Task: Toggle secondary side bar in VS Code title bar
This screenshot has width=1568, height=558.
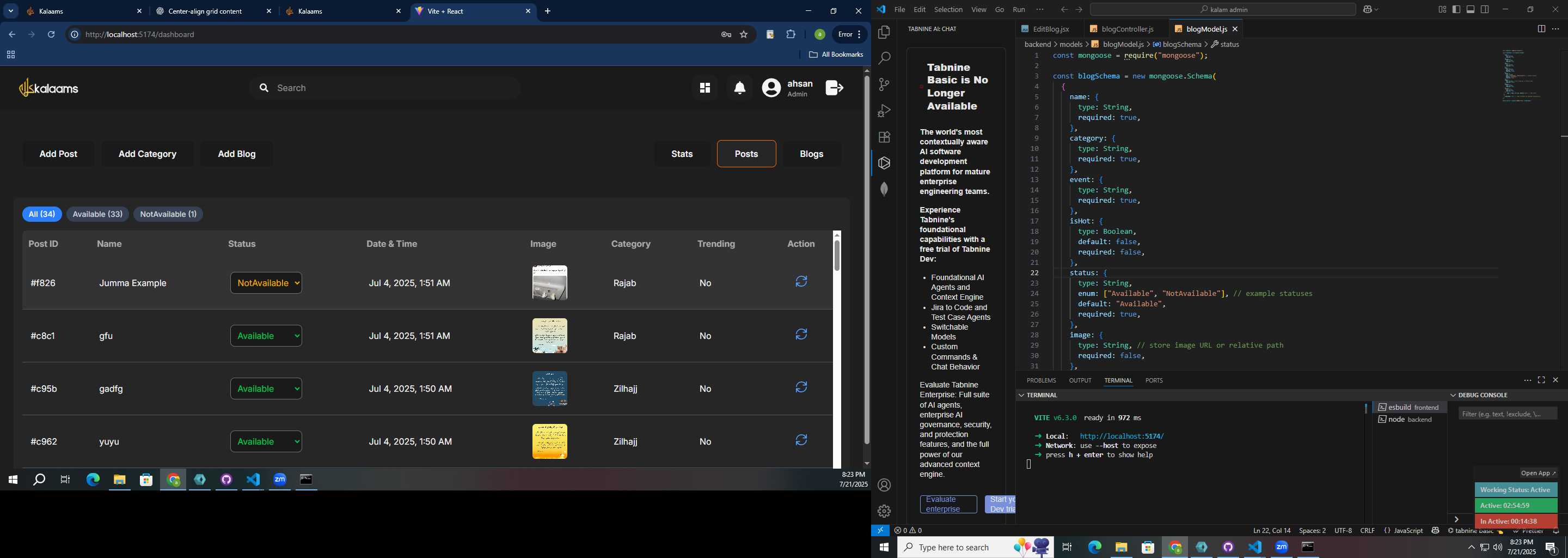Action: point(1485,10)
